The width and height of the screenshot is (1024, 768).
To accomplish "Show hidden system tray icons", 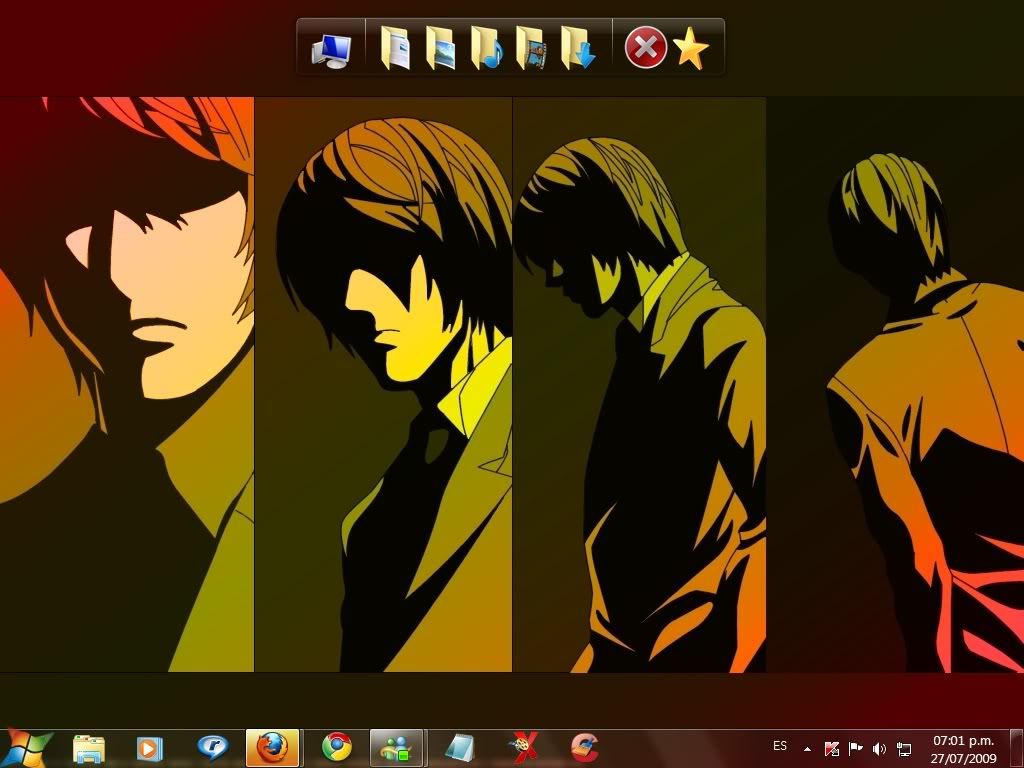I will (807, 749).
